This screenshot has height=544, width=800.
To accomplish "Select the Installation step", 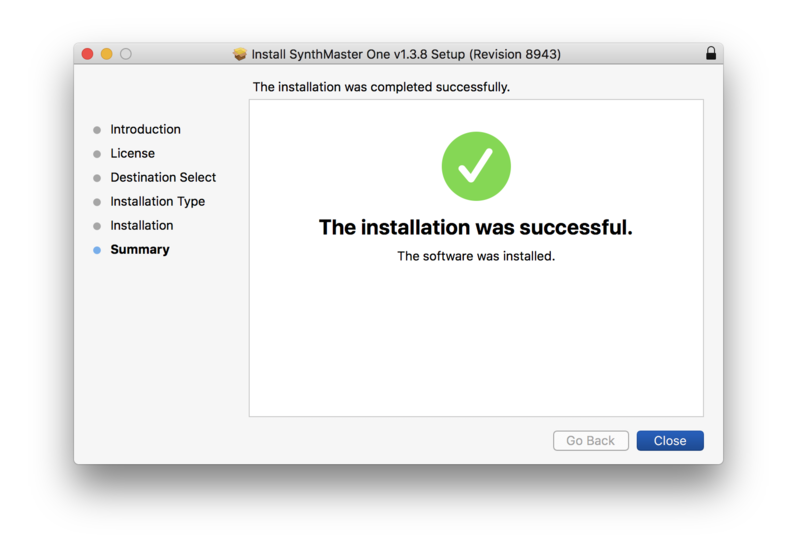I will (142, 225).
